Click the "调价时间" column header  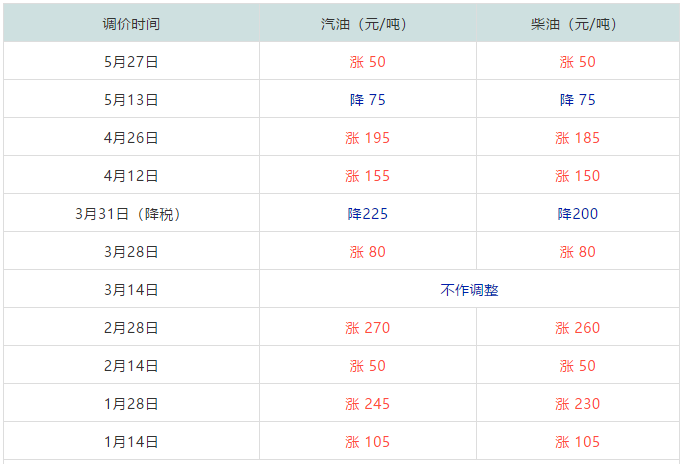pyautogui.click(x=131, y=24)
